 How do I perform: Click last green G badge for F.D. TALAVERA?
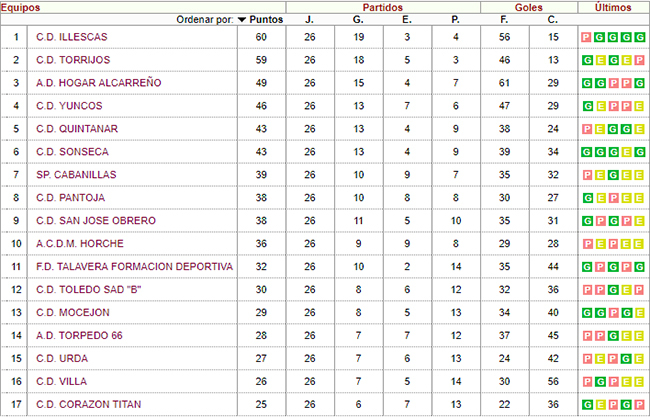640,267
